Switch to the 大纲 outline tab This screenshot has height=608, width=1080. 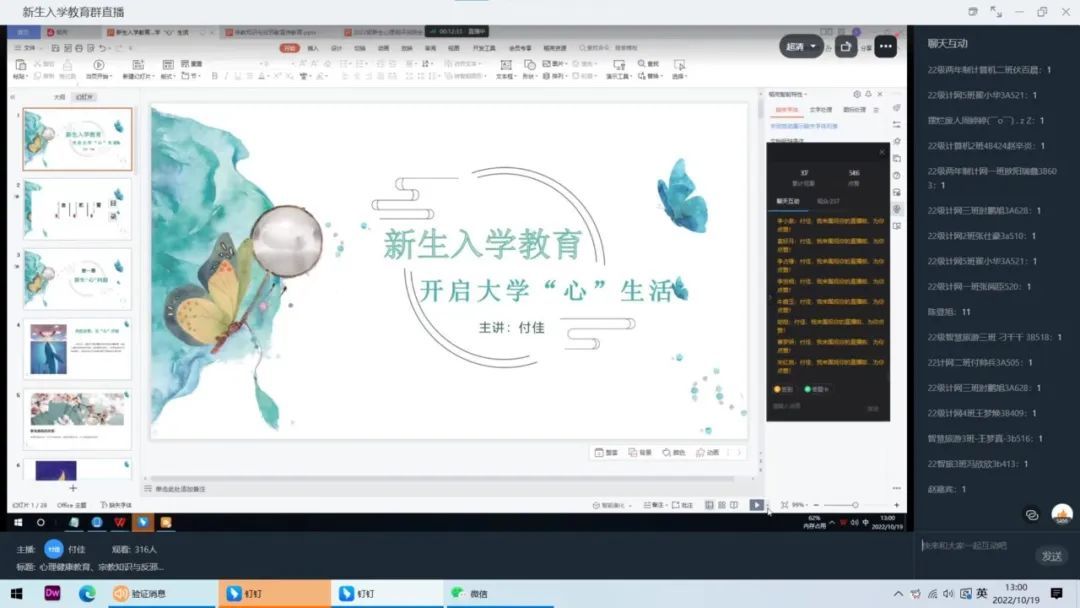tap(59, 97)
